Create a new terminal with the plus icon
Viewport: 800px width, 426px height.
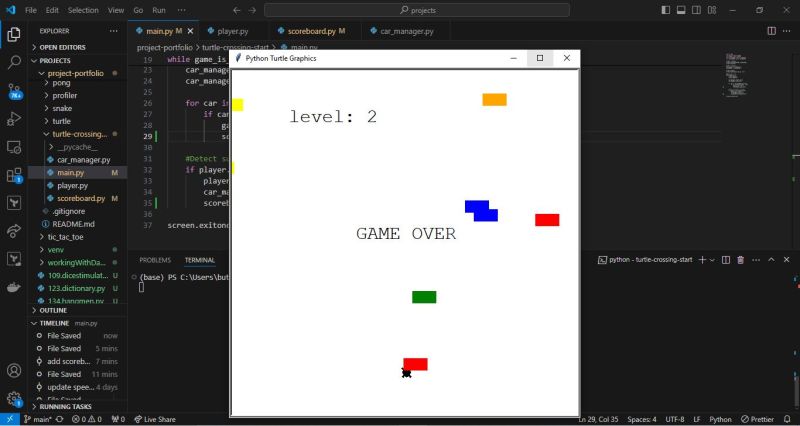coord(702,260)
